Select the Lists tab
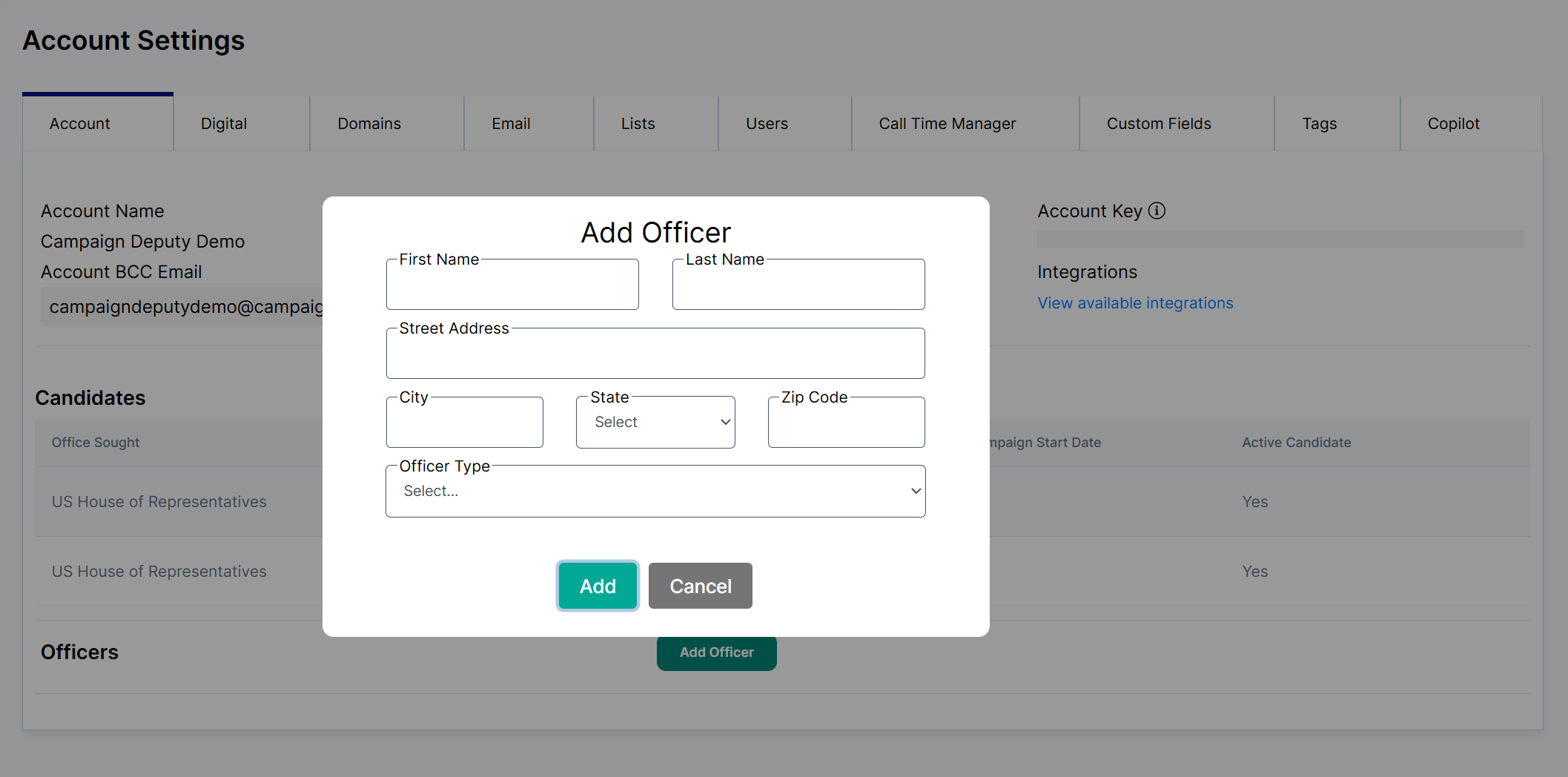This screenshot has width=1568, height=777. click(x=638, y=124)
